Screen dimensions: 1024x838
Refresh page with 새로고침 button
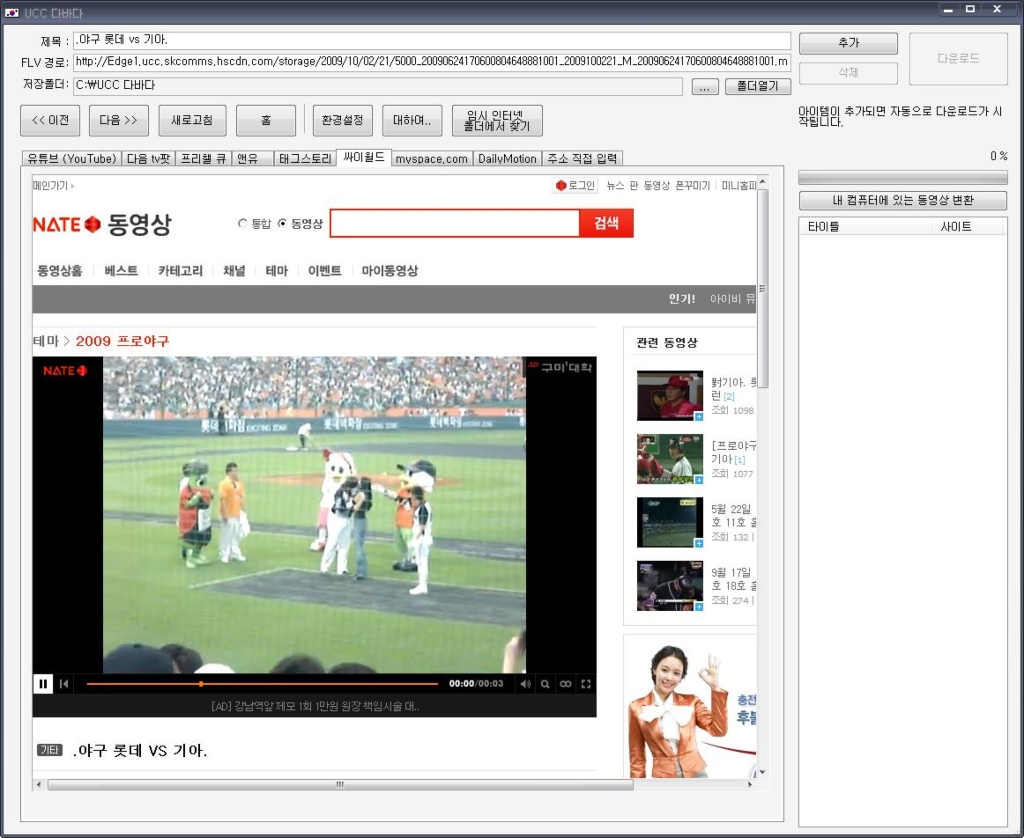[x=192, y=120]
